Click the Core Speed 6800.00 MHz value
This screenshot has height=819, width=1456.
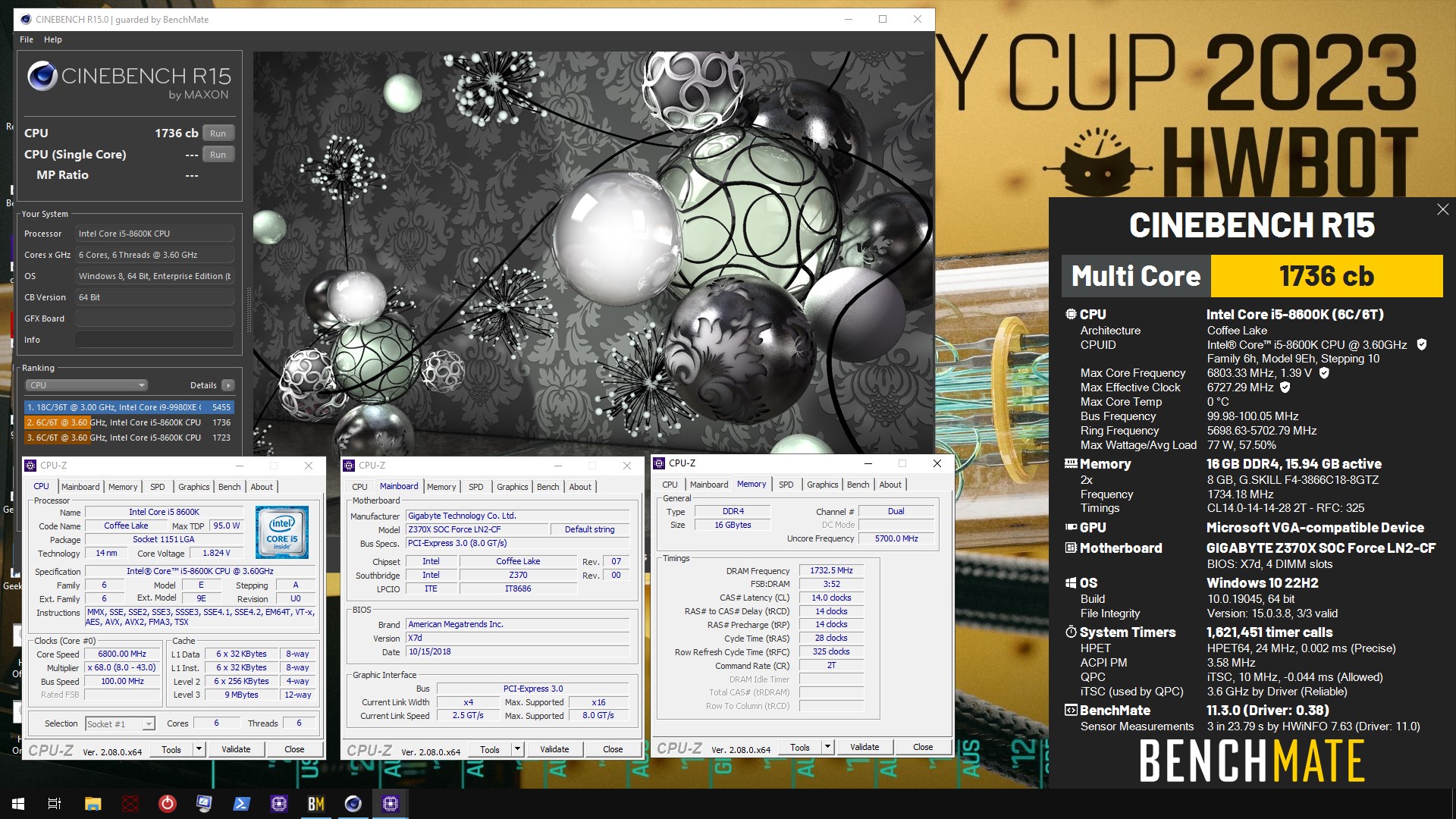122,654
